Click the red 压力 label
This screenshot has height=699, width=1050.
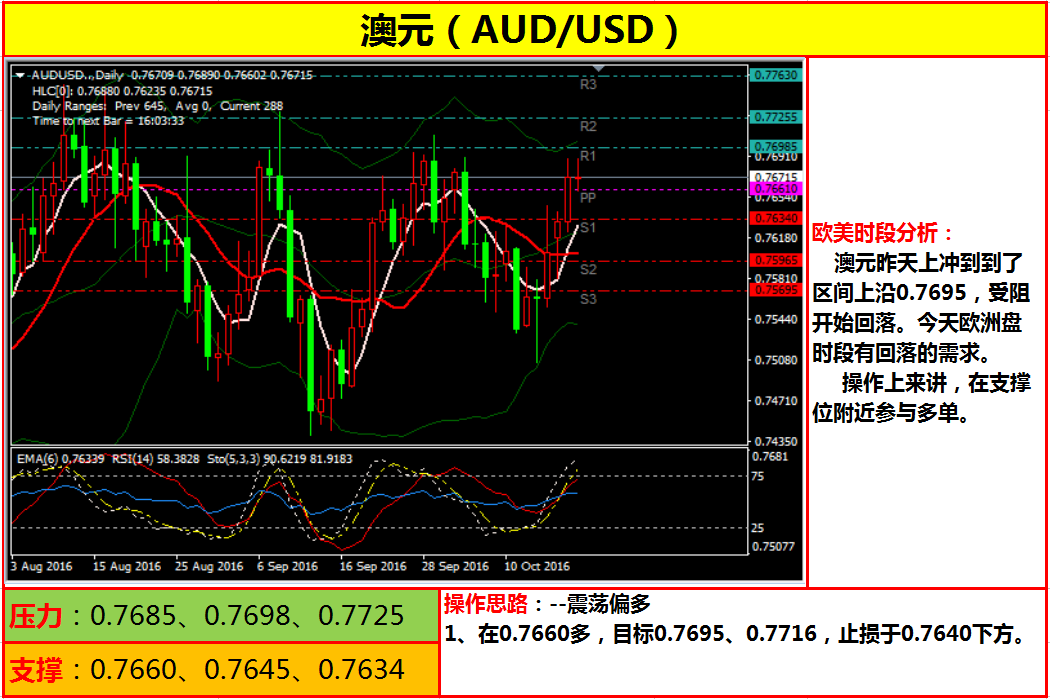(35, 616)
